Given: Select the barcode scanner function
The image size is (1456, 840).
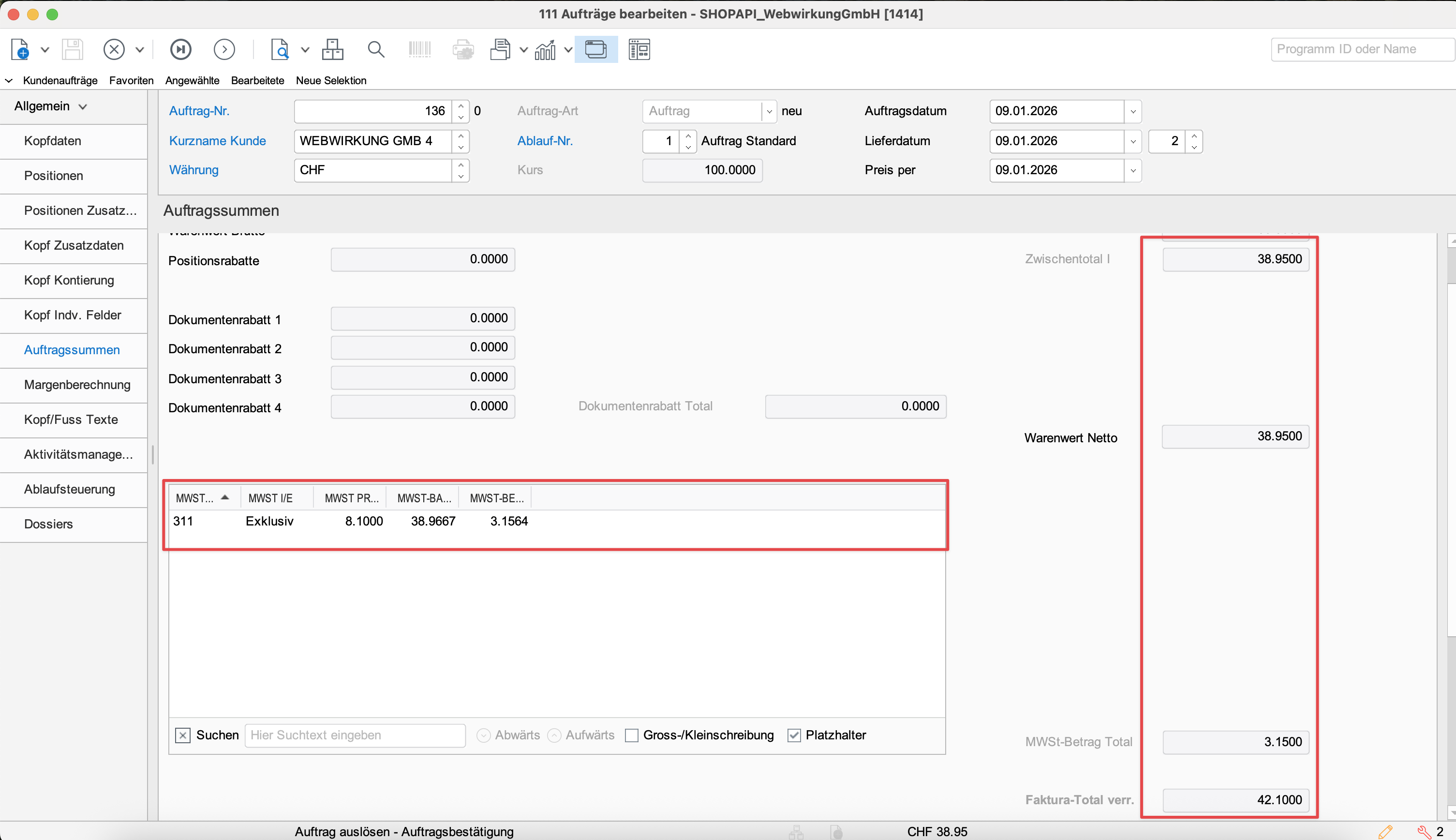Looking at the screenshot, I should (419, 49).
